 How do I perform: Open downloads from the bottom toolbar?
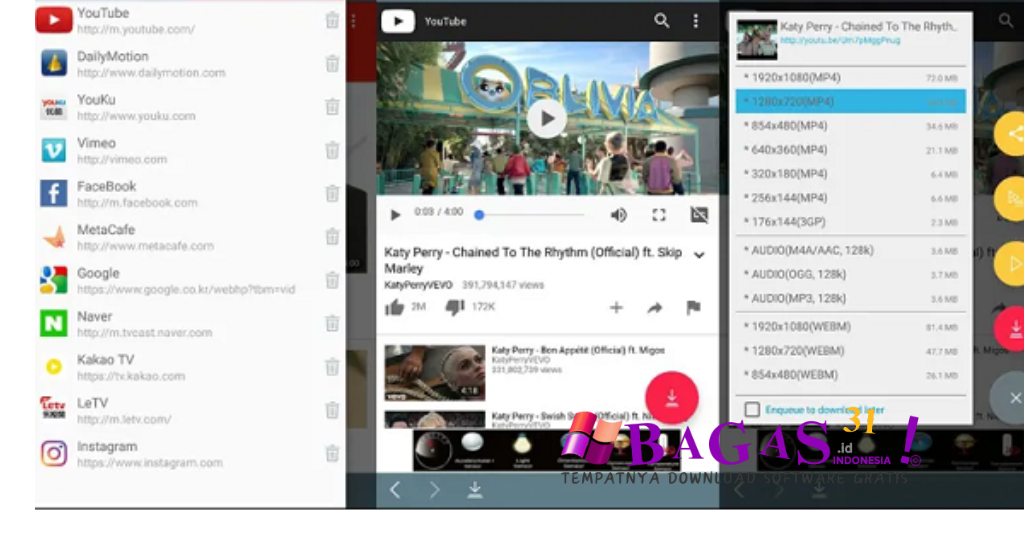475,490
